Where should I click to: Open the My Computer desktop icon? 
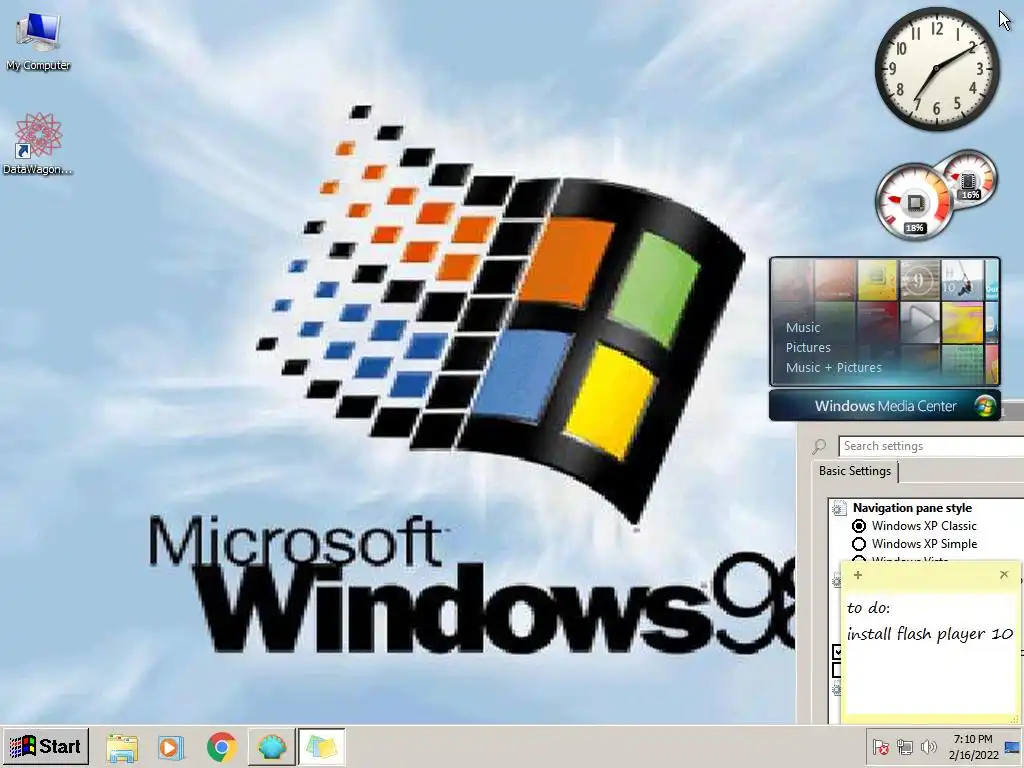coord(38,40)
